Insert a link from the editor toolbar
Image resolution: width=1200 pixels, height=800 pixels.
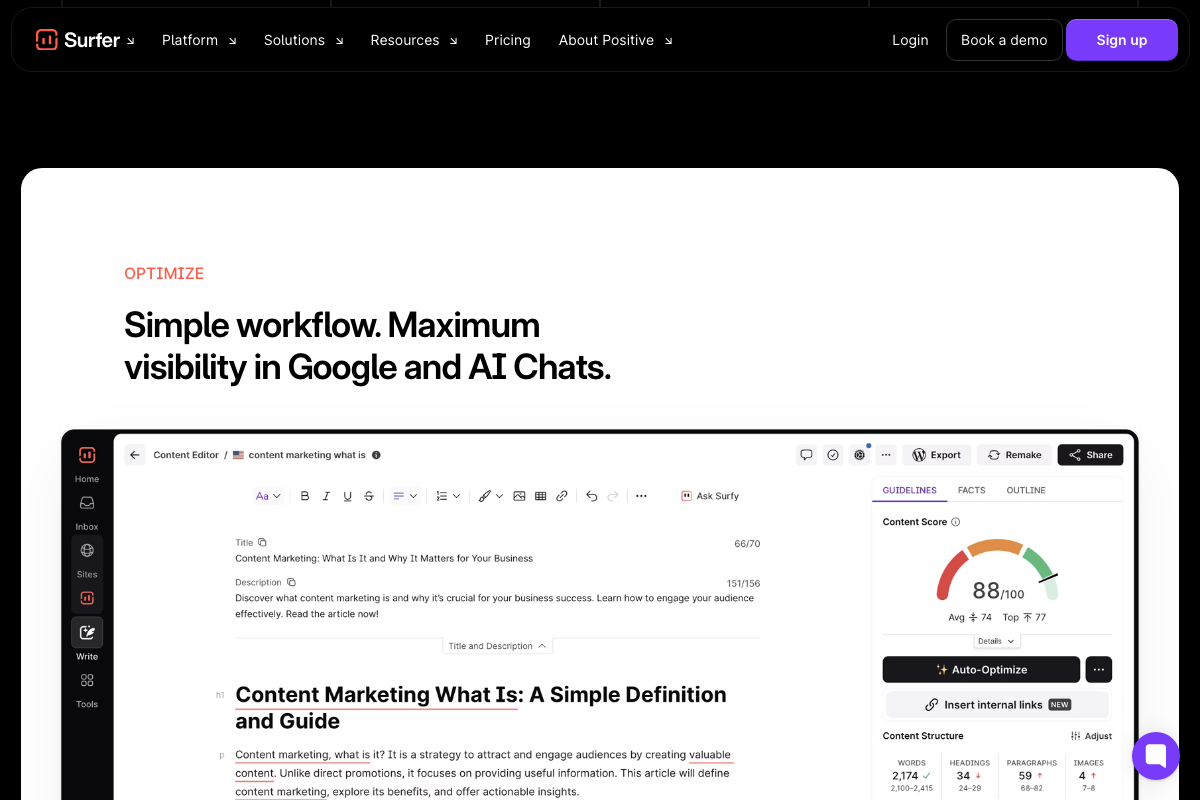[562, 496]
